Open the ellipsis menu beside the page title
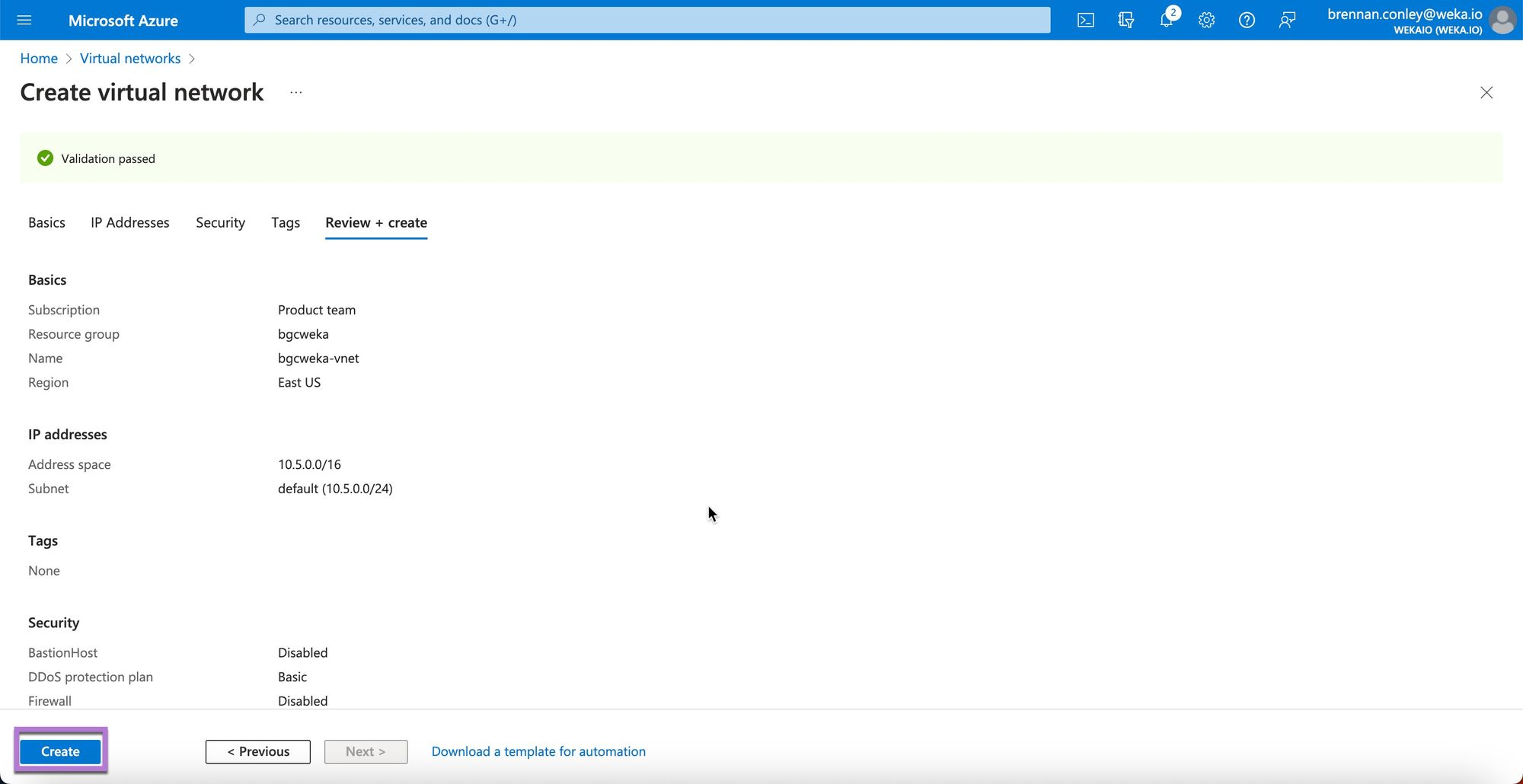The width and height of the screenshot is (1523, 784). 296,93
